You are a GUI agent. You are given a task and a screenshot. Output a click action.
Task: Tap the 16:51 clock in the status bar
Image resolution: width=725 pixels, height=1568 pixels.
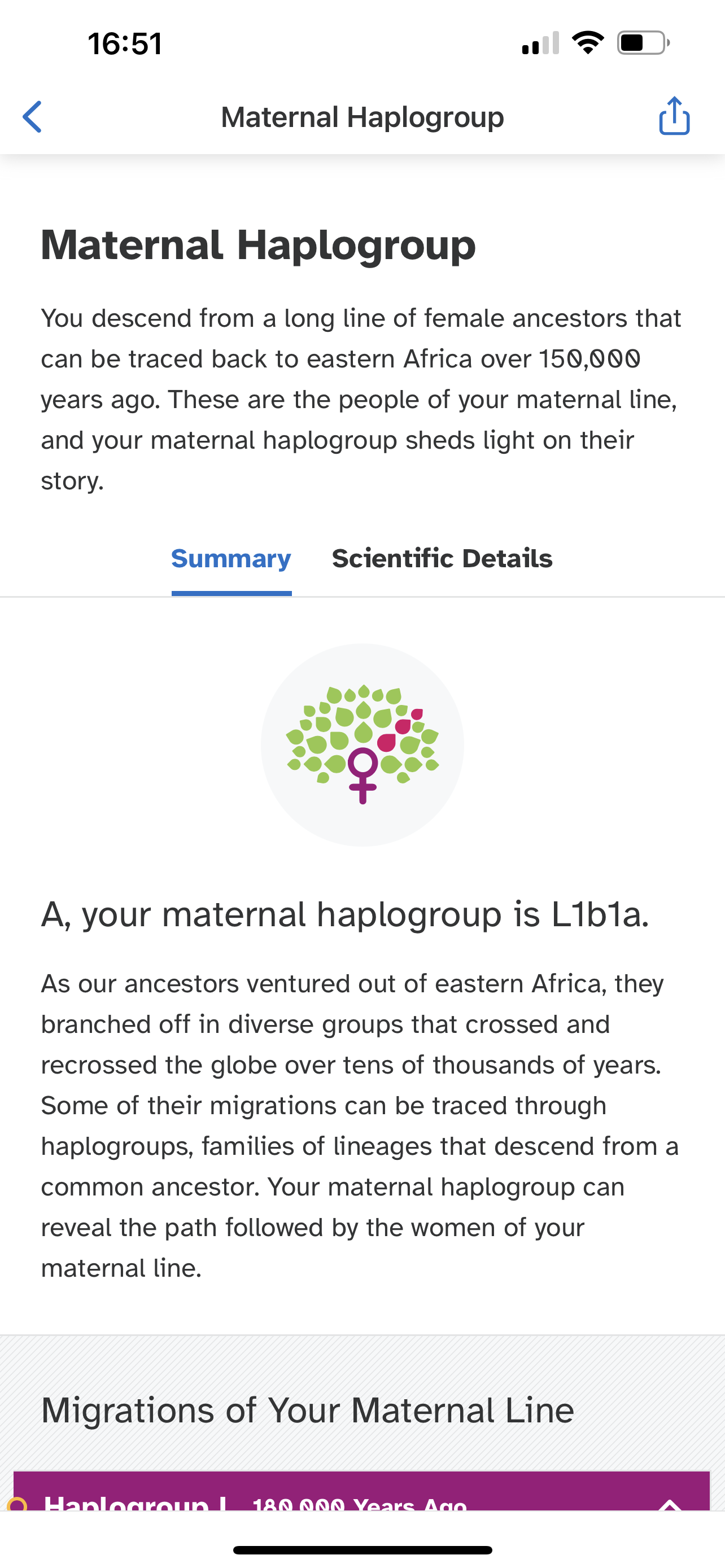125,44
